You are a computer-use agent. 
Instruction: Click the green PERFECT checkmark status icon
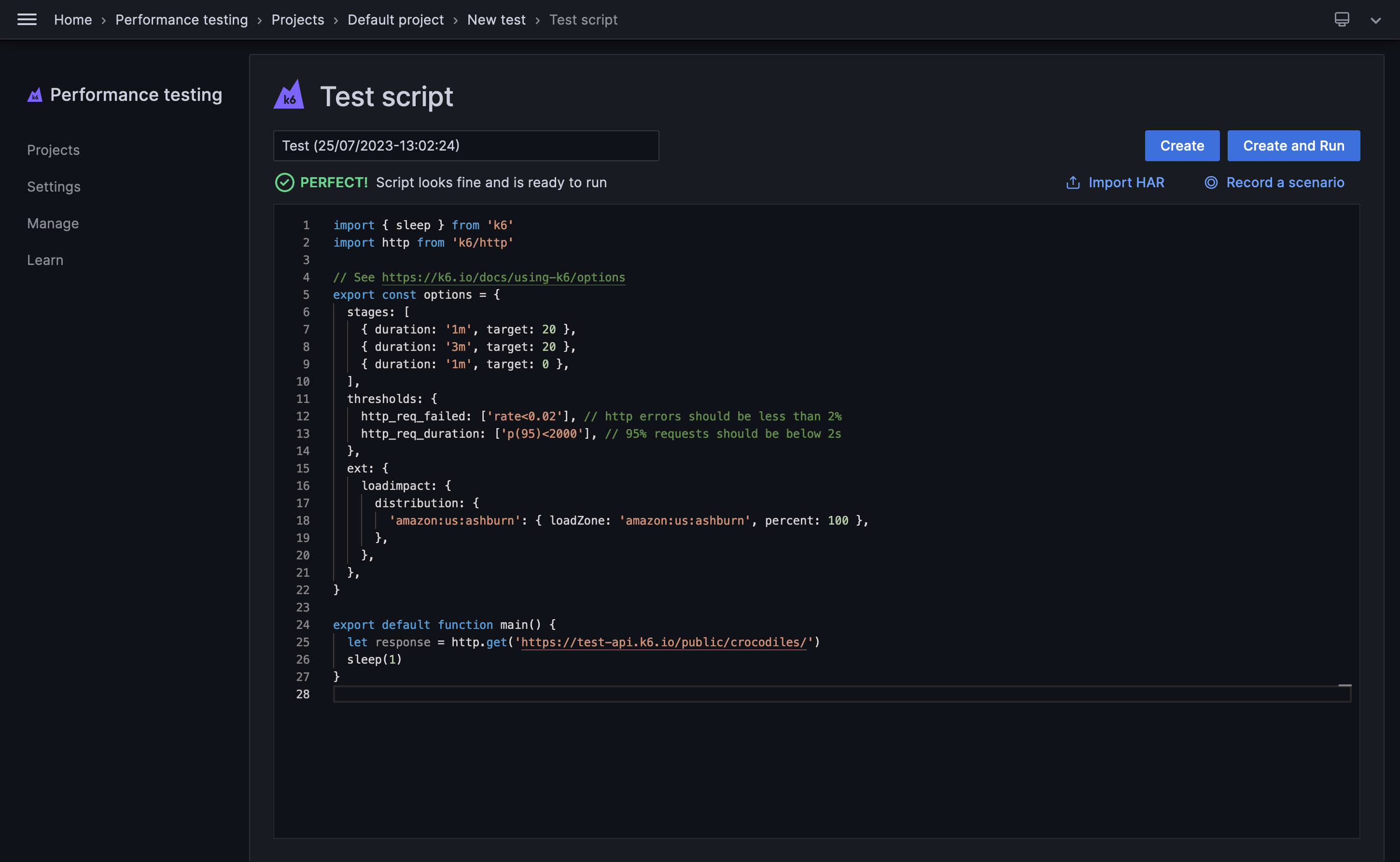coord(284,183)
